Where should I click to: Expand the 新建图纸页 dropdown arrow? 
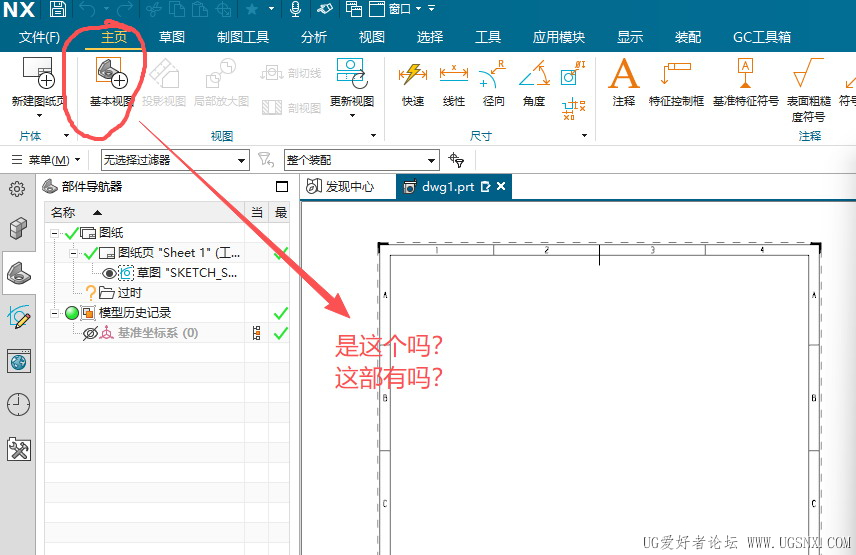(x=39, y=116)
